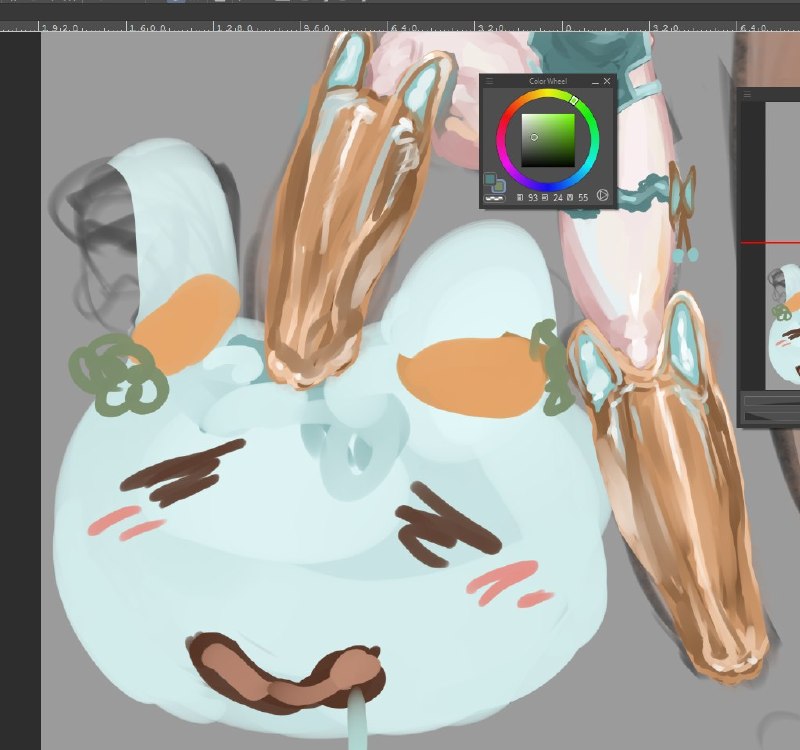Click the Color Wheel title bar
800x750 pixels.
point(548,81)
